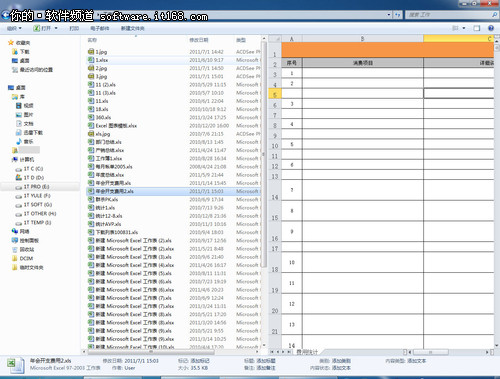
Task: Open drive 1T D (D:)
Action: 30,178
